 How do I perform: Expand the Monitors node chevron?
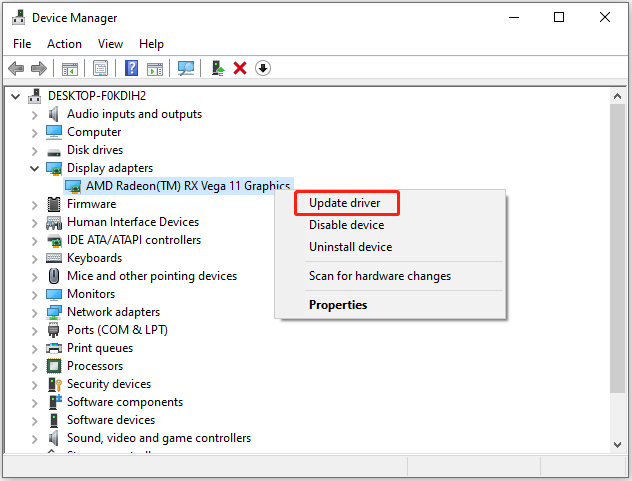[x=35, y=295]
